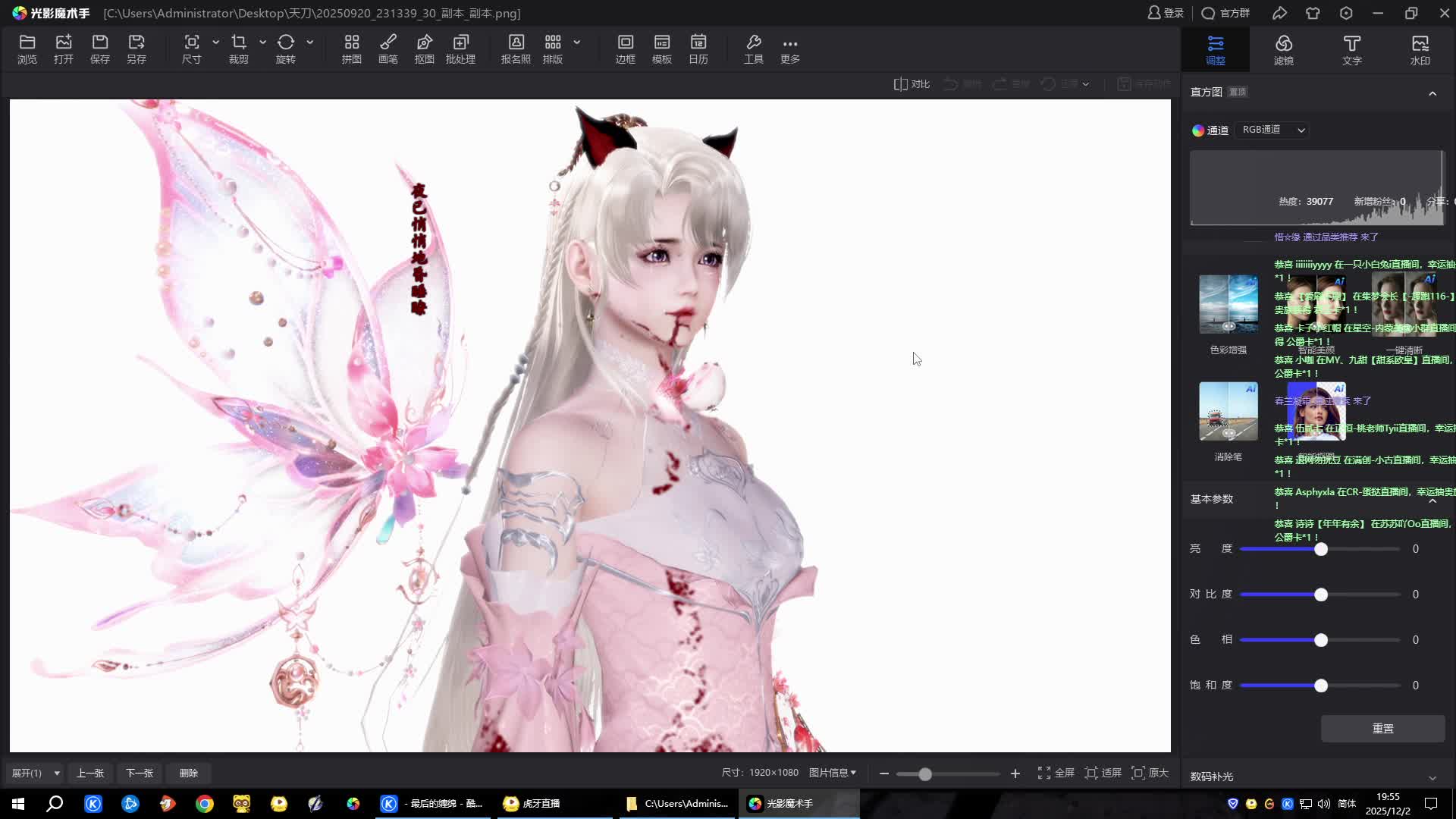The image size is (1456, 819).
Task: Switch to the 滤镜 filter tab
Action: coord(1283,49)
